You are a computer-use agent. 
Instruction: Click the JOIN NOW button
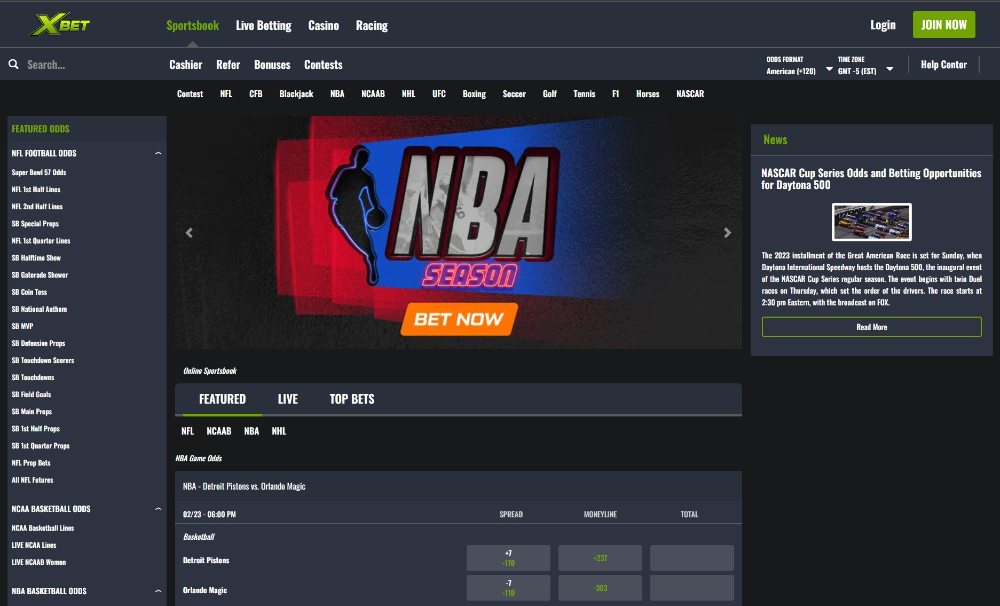coord(944,24)
